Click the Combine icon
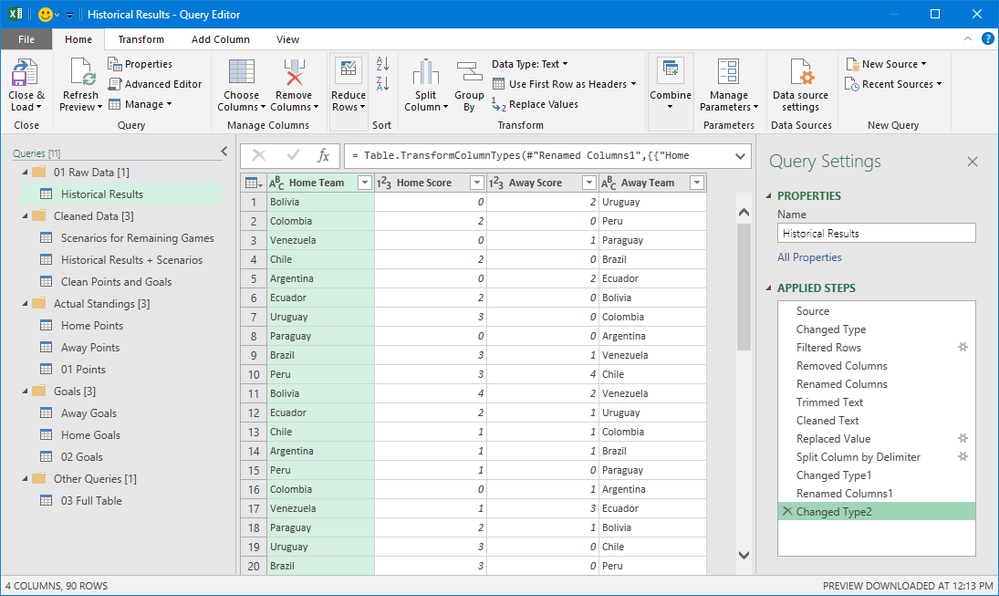Screen dimensions: 999x596 (x=671, y=70)
